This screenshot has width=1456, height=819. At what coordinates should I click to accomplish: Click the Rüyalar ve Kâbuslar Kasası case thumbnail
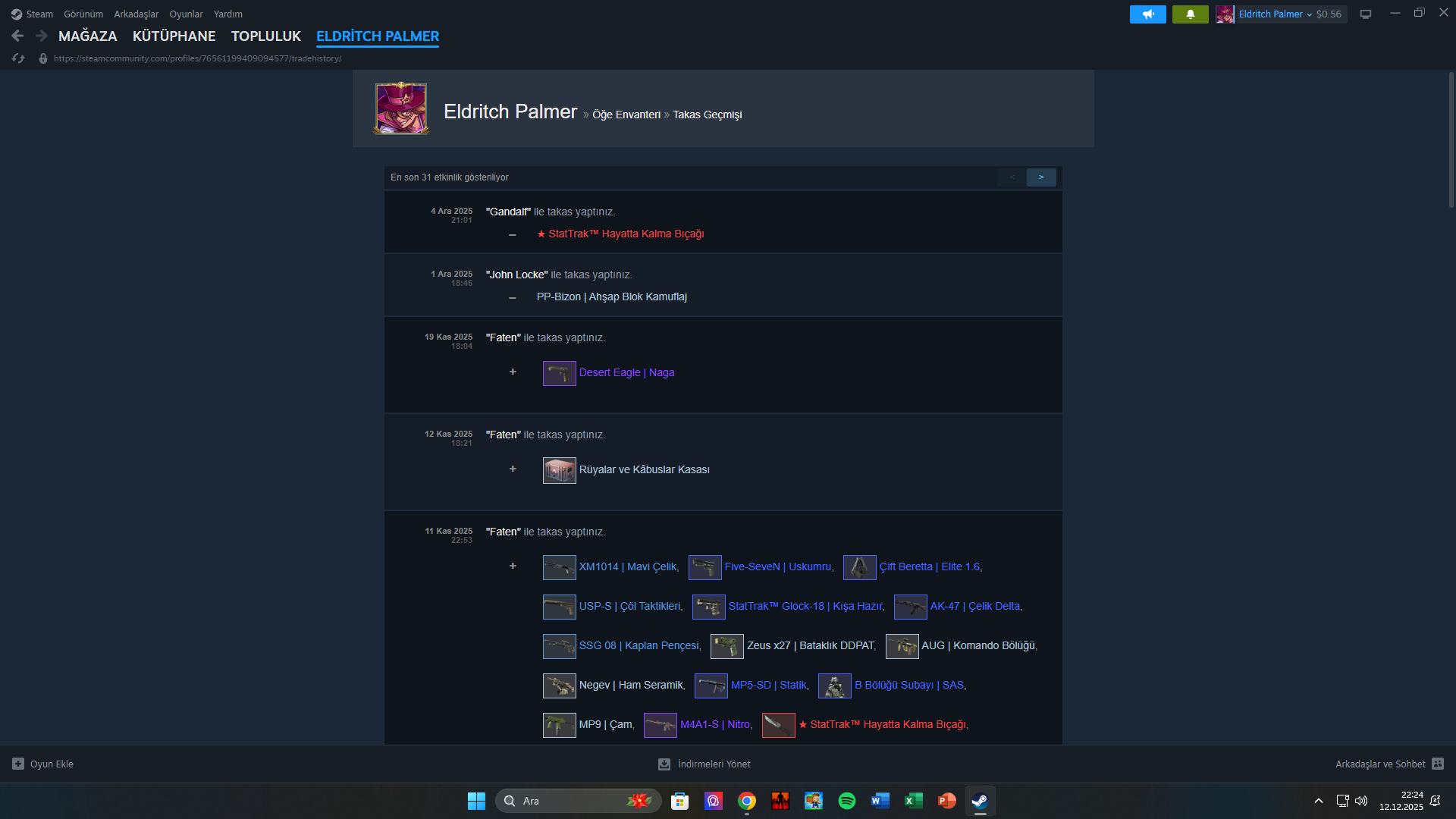560,470
